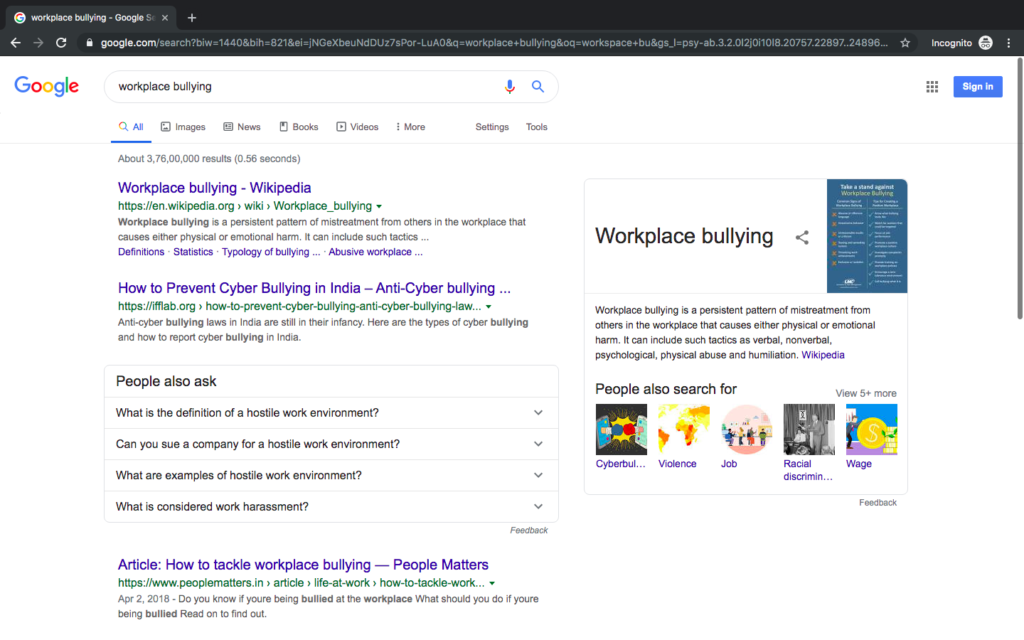Open the People Matters article result

point(303,564)
